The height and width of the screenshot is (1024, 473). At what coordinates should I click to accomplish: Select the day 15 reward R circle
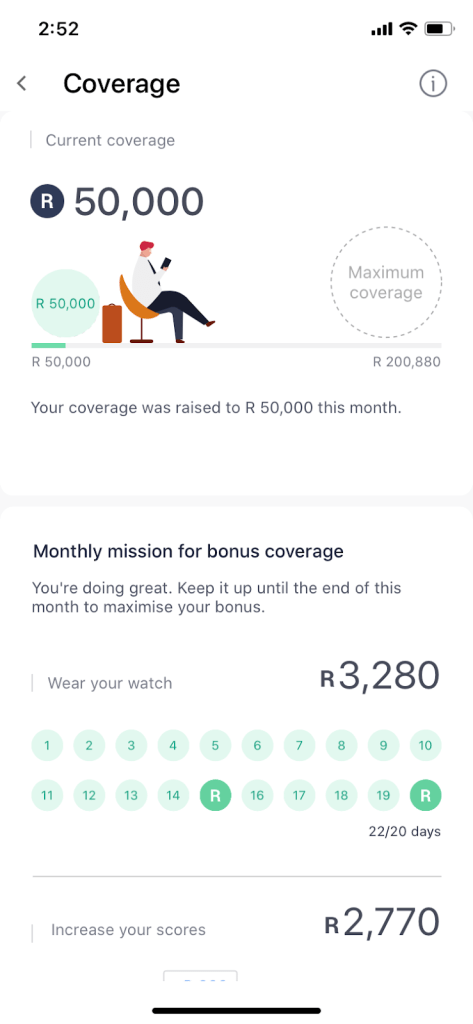coord(215,795)
